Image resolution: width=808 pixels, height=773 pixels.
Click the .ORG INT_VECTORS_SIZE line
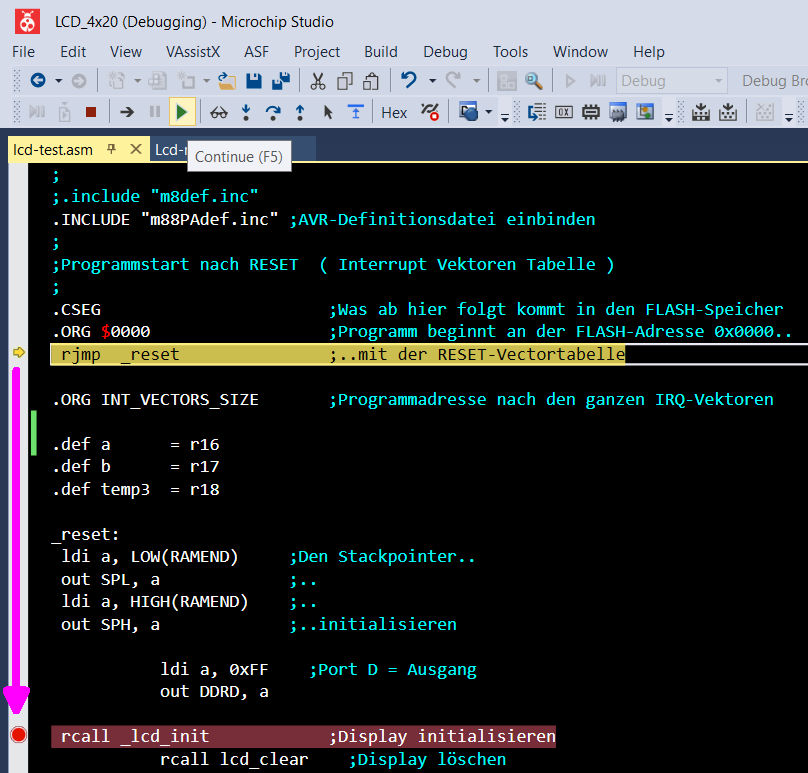coord(156,399)
